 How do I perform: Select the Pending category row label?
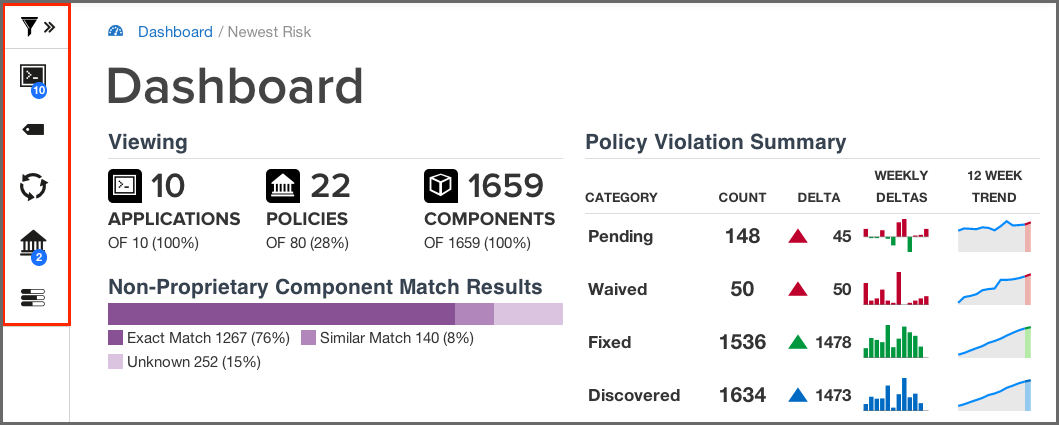click(x=620, y=237)
